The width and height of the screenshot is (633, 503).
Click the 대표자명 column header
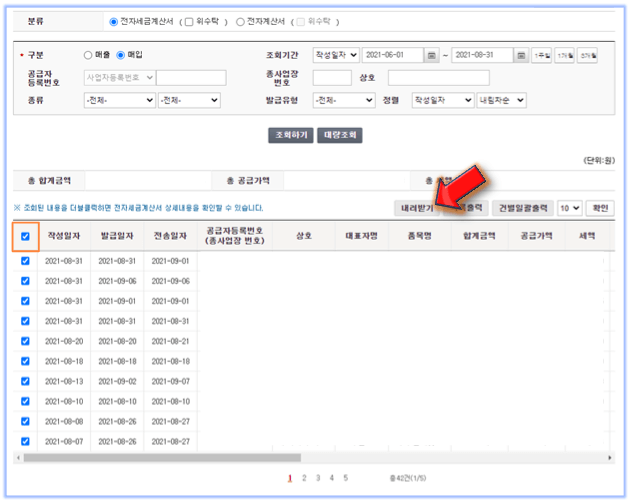(x=361, y=236)
